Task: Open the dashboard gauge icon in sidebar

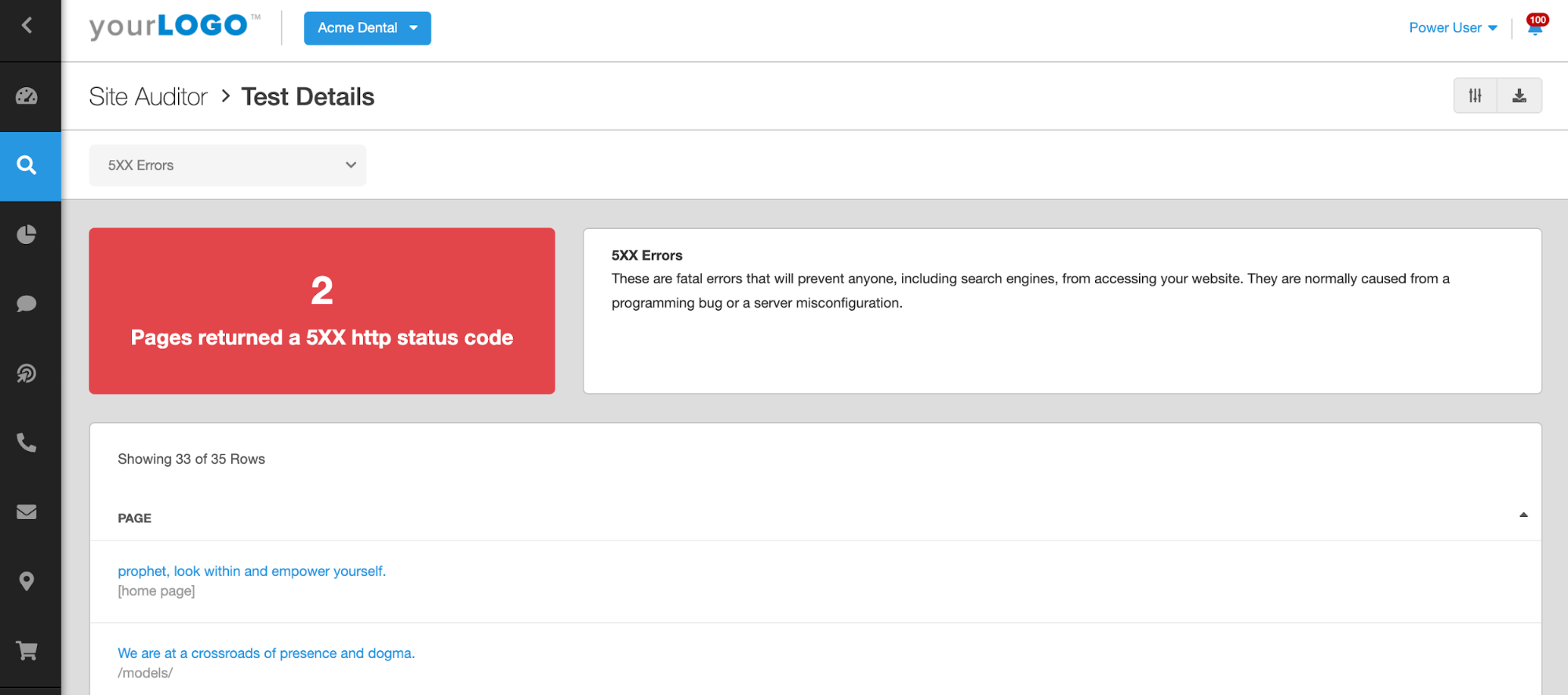Action: coord(27,96)
